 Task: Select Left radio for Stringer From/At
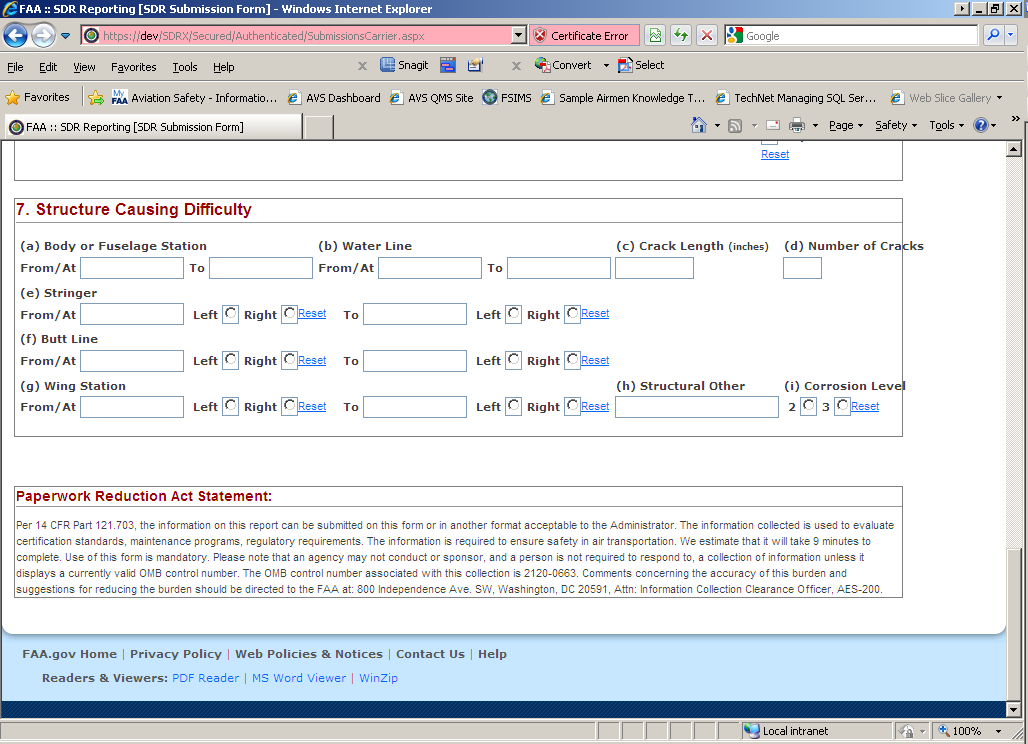coord(230,314)
